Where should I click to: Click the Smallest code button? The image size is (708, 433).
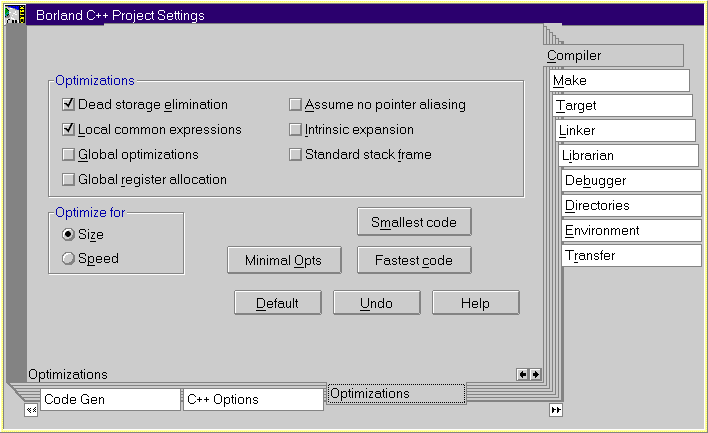pos(414,222)
